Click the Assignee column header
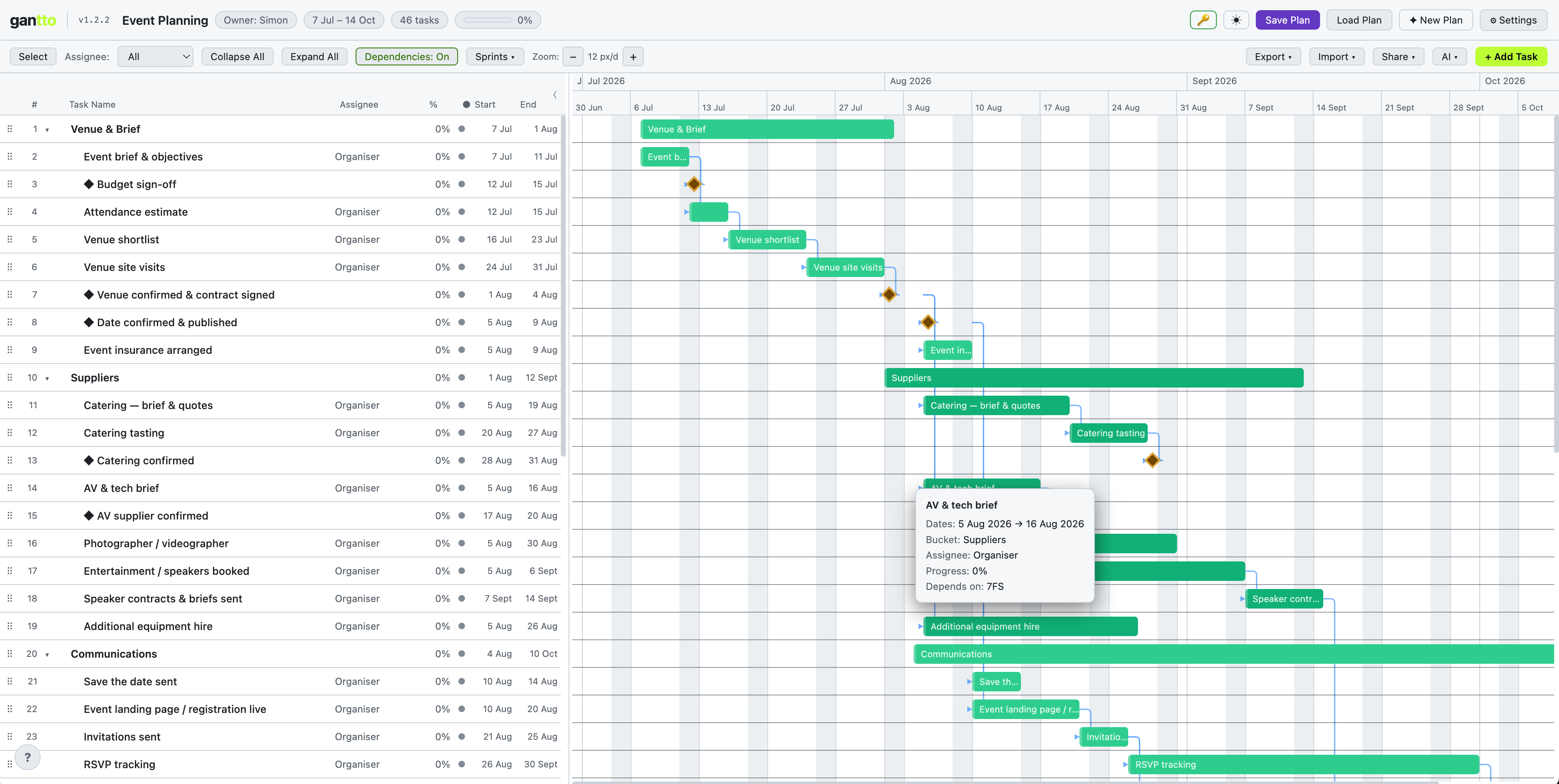 pyautogui.click(x=359, y=105)
